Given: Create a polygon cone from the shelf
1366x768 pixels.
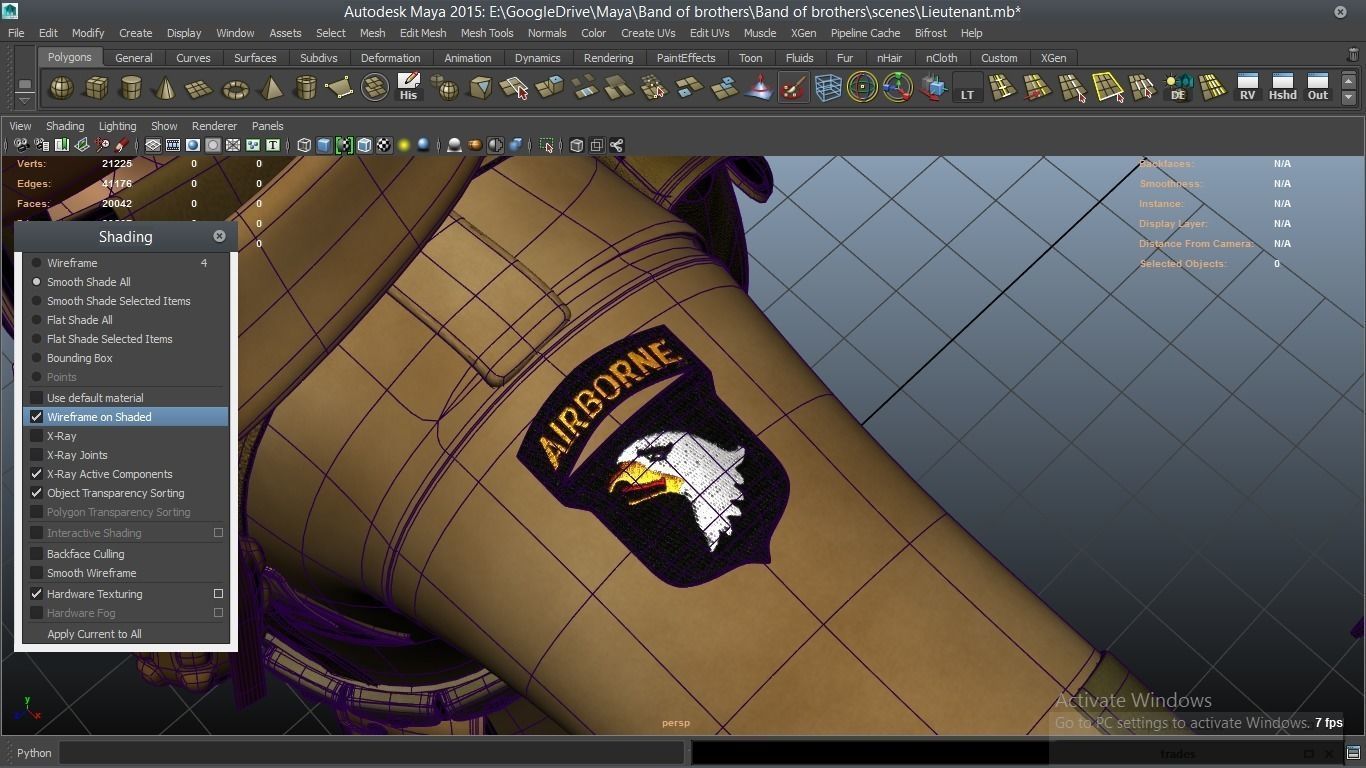Looking at the screenshot, I should 165,89.
